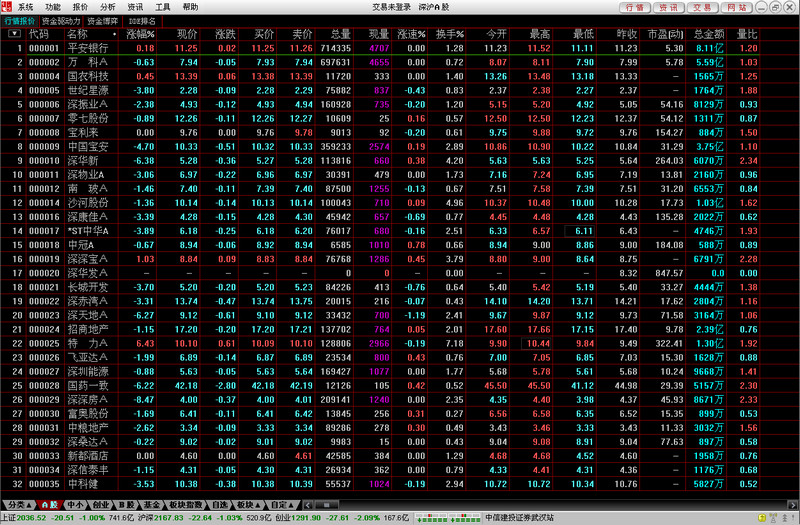Expand the 分类 dropdown in the bottom tab bar
The image size is (800, 525).
pyautogui.click(x=18, y=504)
